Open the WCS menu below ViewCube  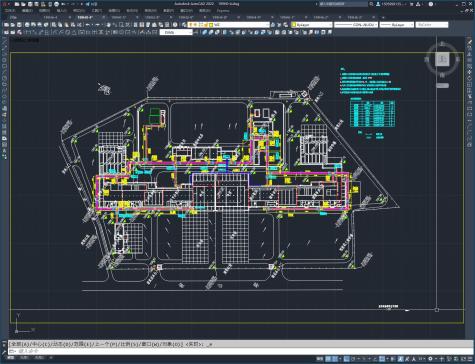coord(442,86)
